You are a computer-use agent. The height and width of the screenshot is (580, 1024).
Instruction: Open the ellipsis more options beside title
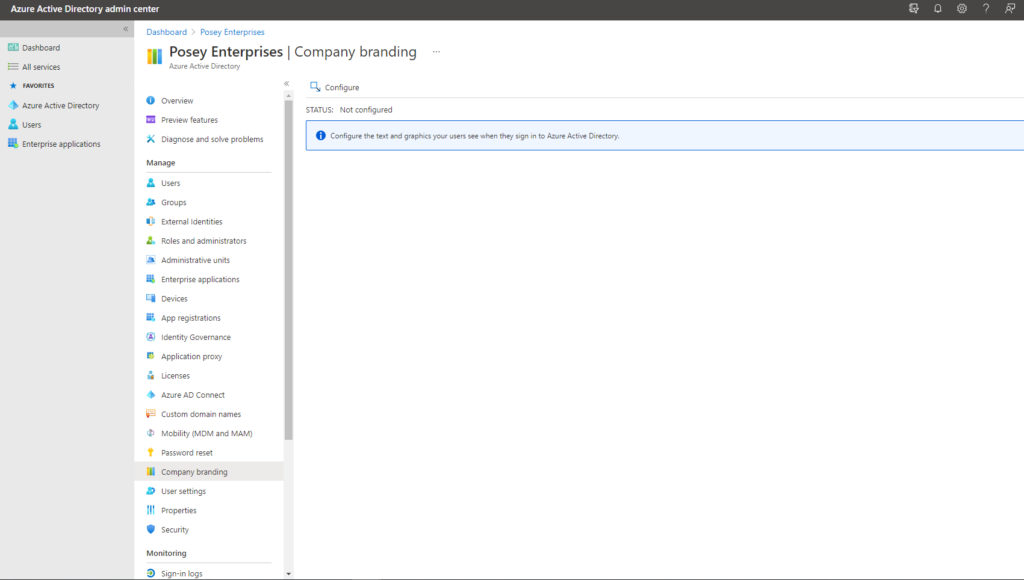[436, 52]
